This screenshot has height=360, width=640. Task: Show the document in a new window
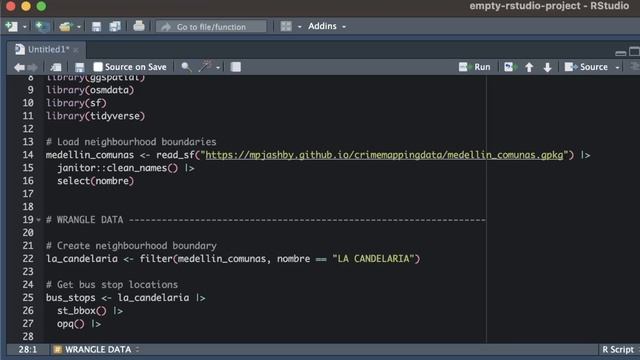[56, 67]
